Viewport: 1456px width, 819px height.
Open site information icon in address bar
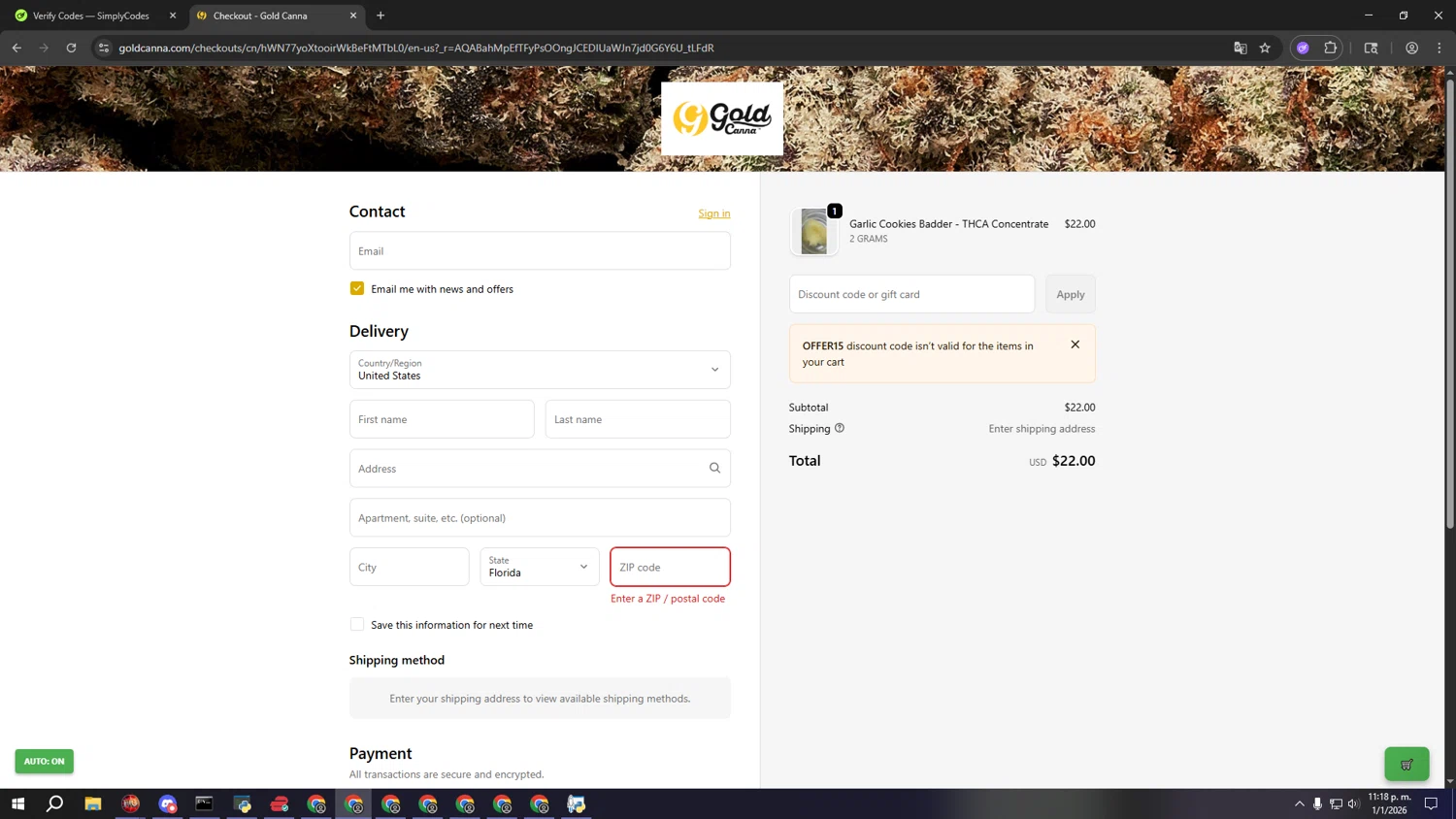pos(104,48)
